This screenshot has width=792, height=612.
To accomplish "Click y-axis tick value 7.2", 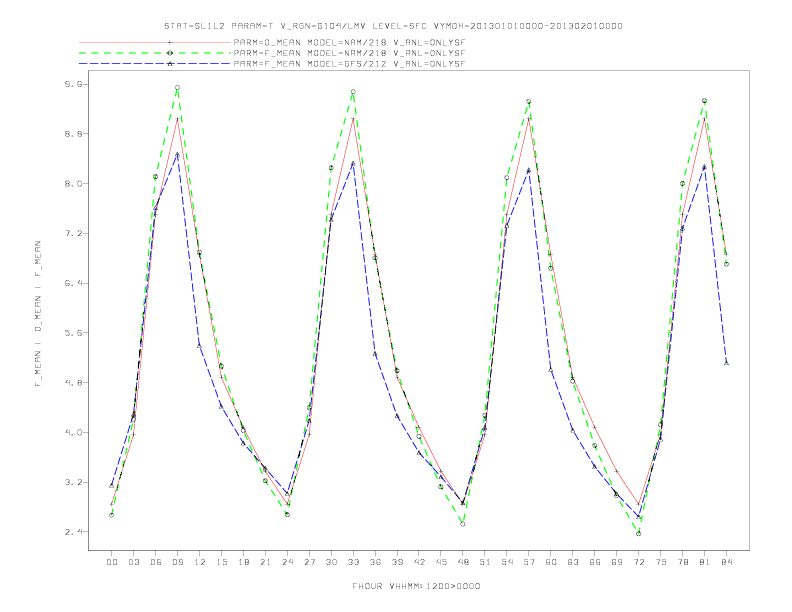I will [x=72, y=233].
